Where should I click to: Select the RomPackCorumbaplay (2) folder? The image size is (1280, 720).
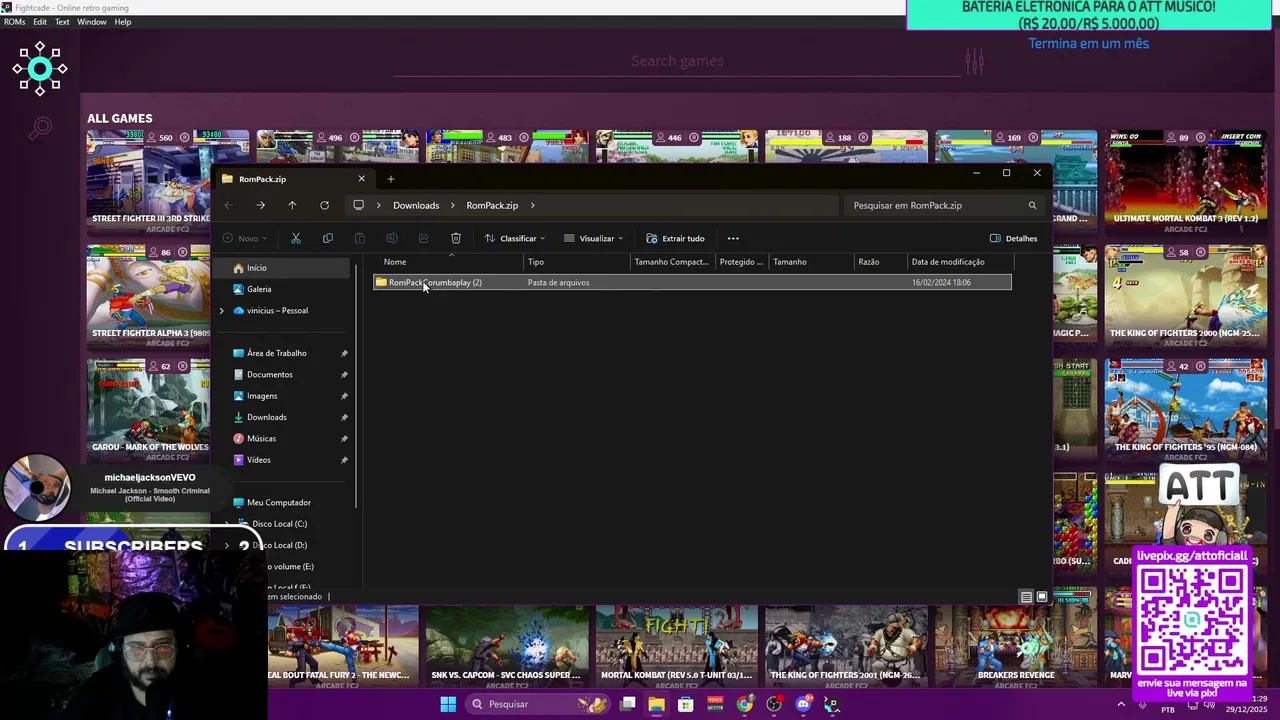click(692, 282)
